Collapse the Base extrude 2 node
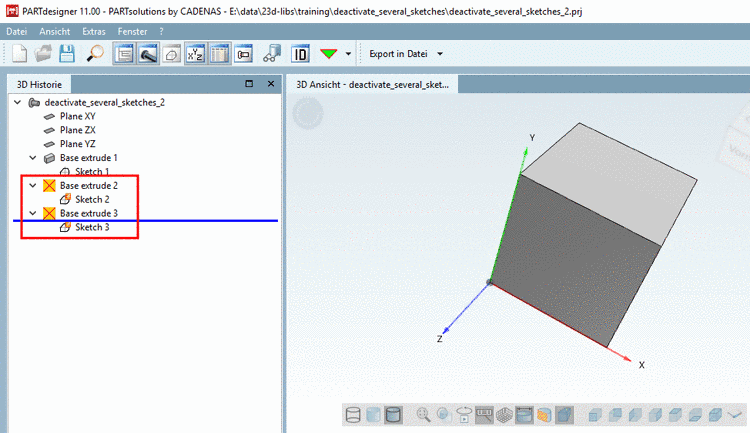750x433 pixels. [x=33, y=186]
